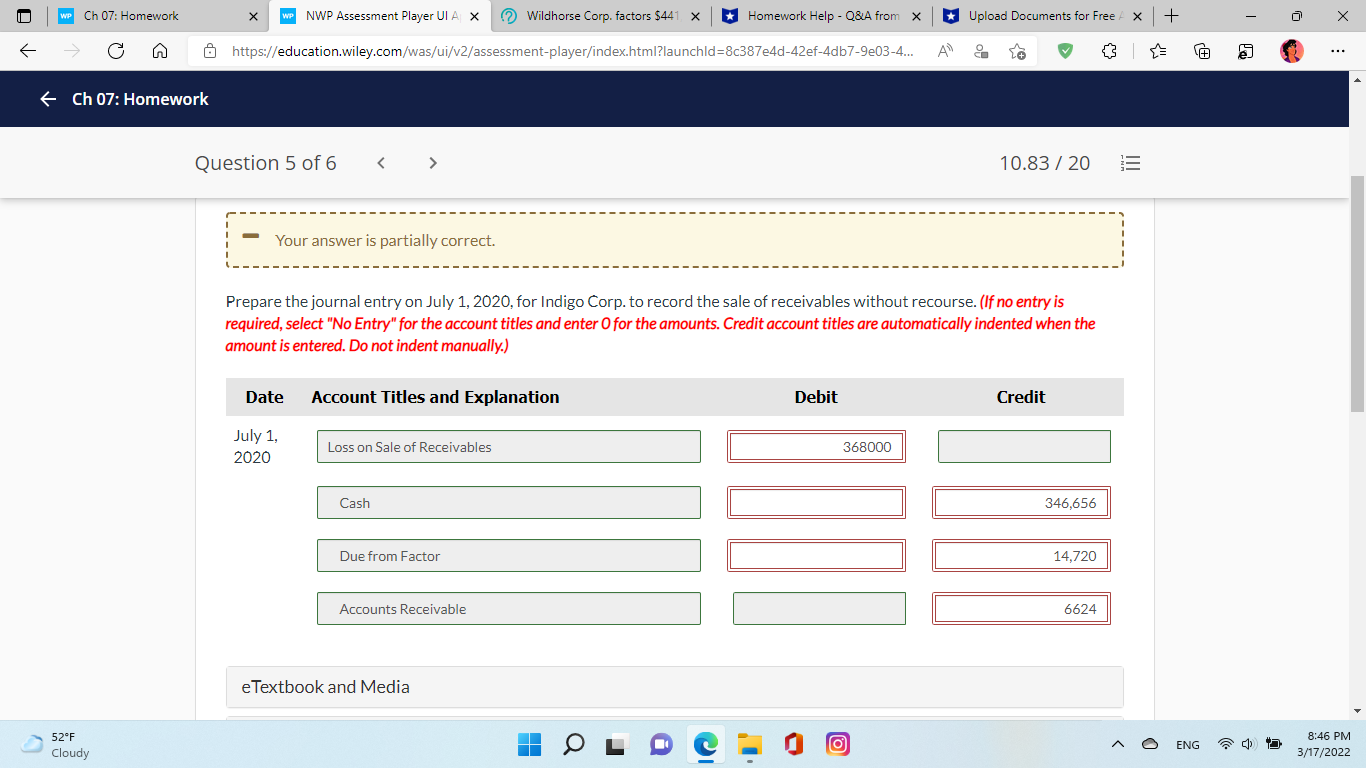Toggle the hidden icons chevron in the system tray

pos(1118,744)
